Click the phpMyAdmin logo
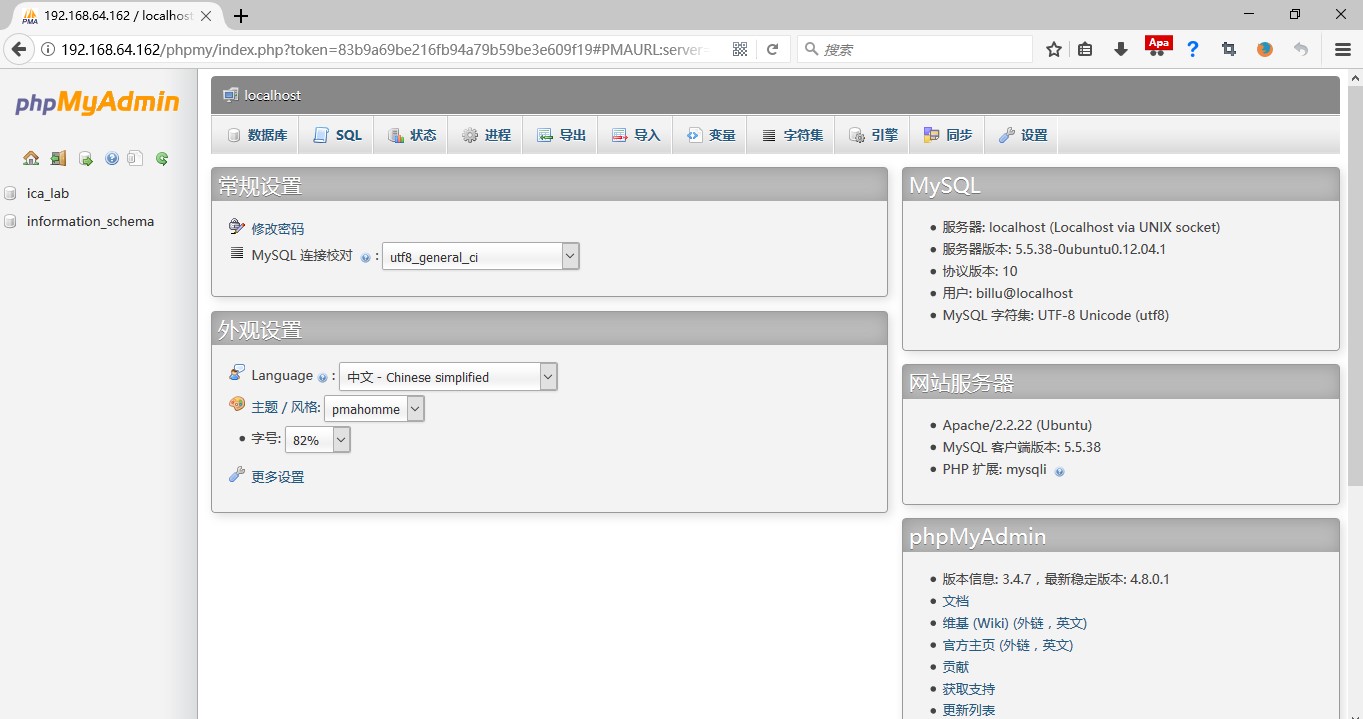The image size is (1363, 719). coord(97,102)
